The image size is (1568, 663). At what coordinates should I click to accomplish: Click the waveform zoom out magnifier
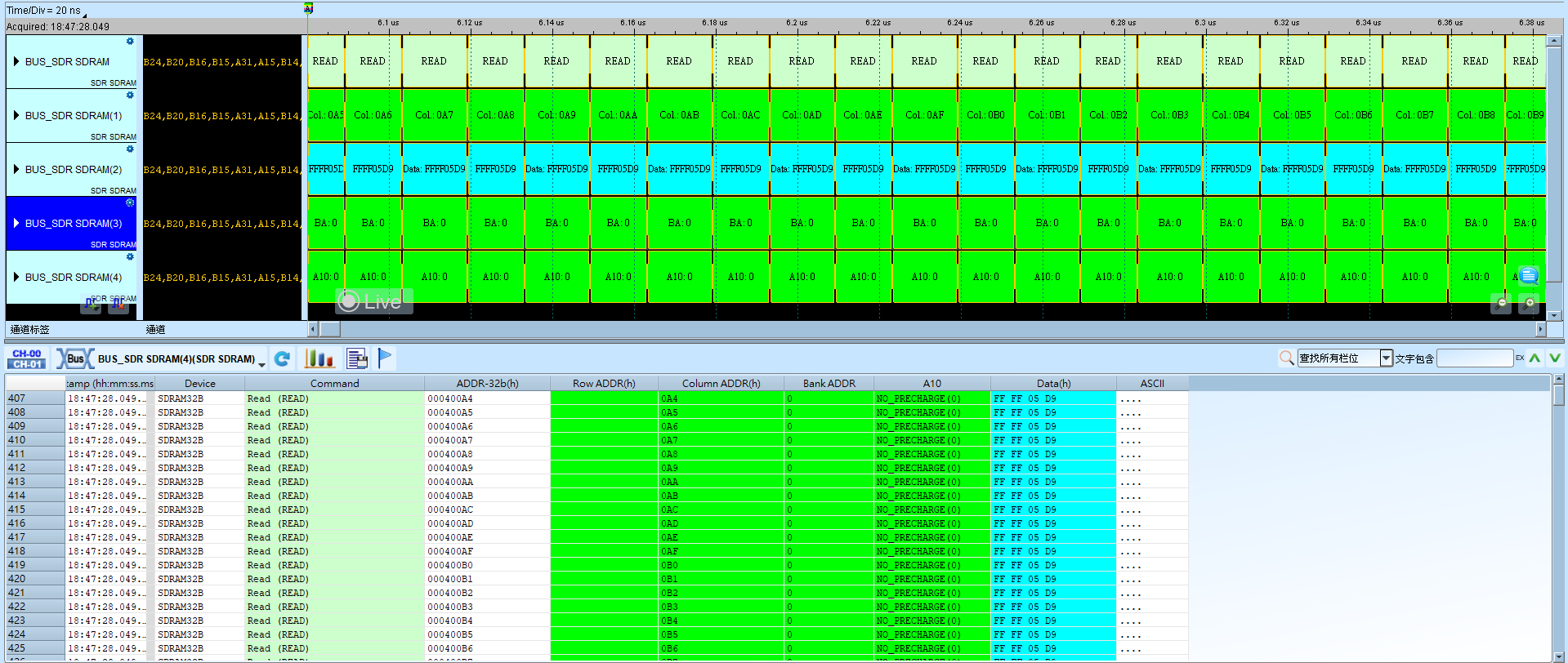[1501, 303]
